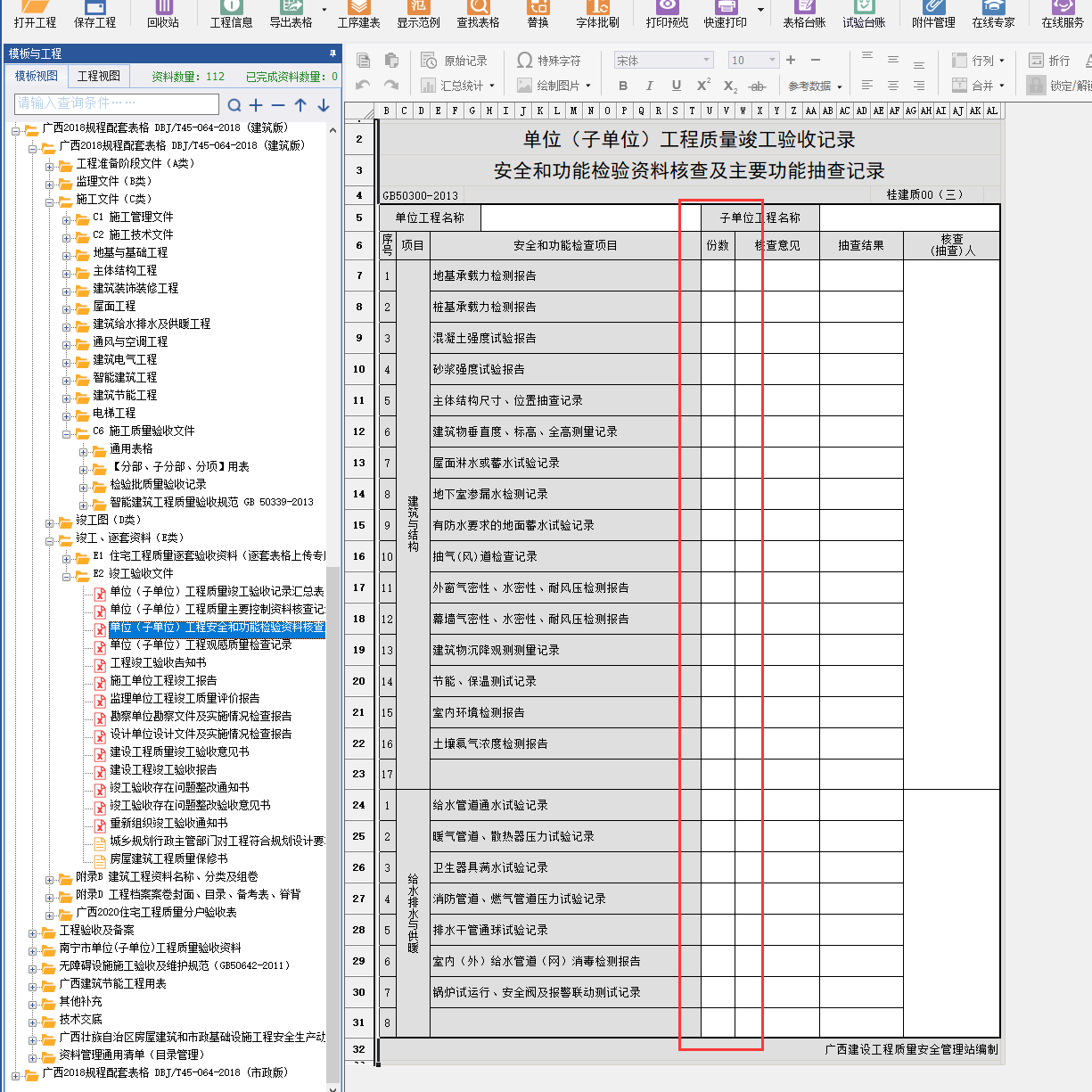Click the 特殊字符 special characters button

pyautogui.click(x=549, y=61)
